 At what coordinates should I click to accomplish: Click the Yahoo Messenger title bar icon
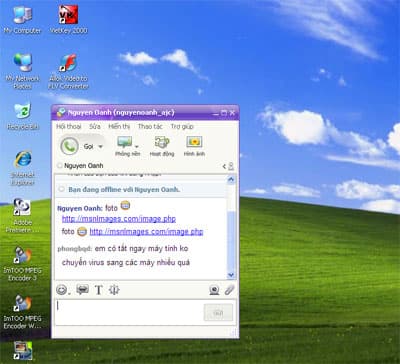[x=61, y=112]
